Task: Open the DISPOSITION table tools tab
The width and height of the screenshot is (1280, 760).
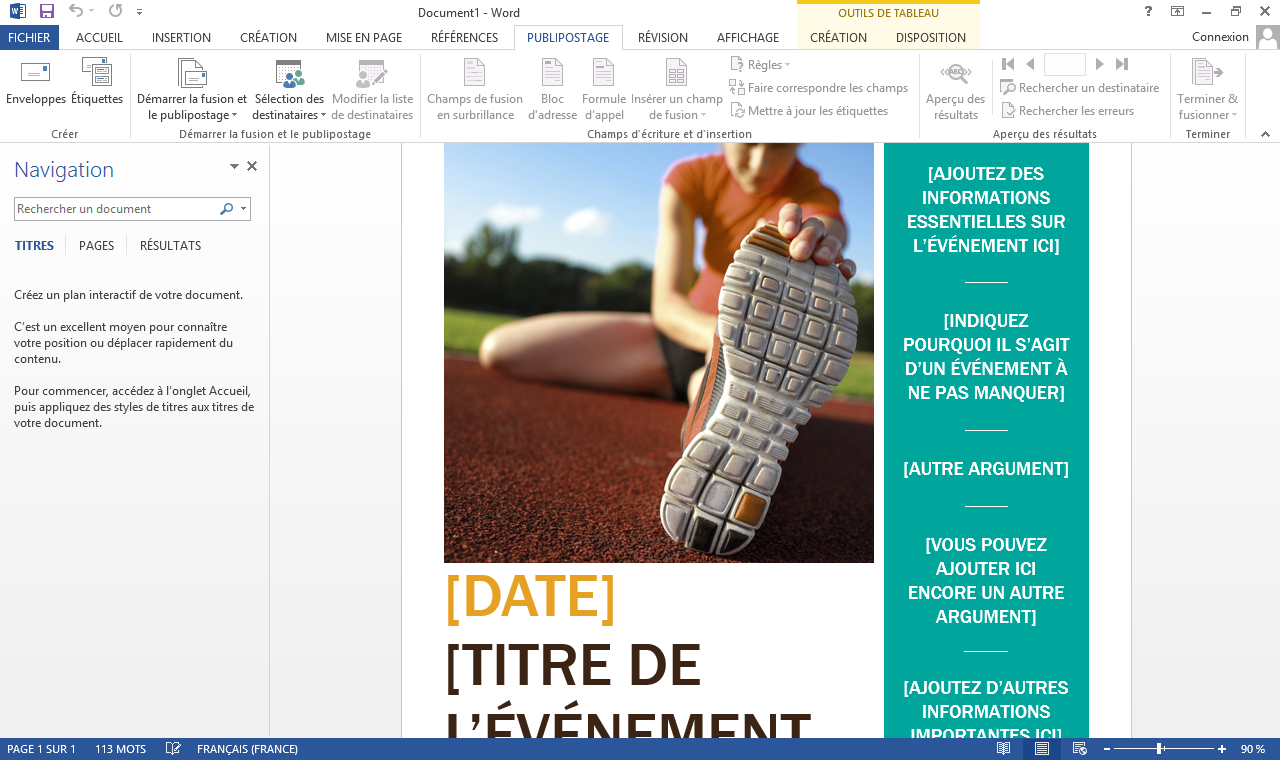Action: (931, 38)
